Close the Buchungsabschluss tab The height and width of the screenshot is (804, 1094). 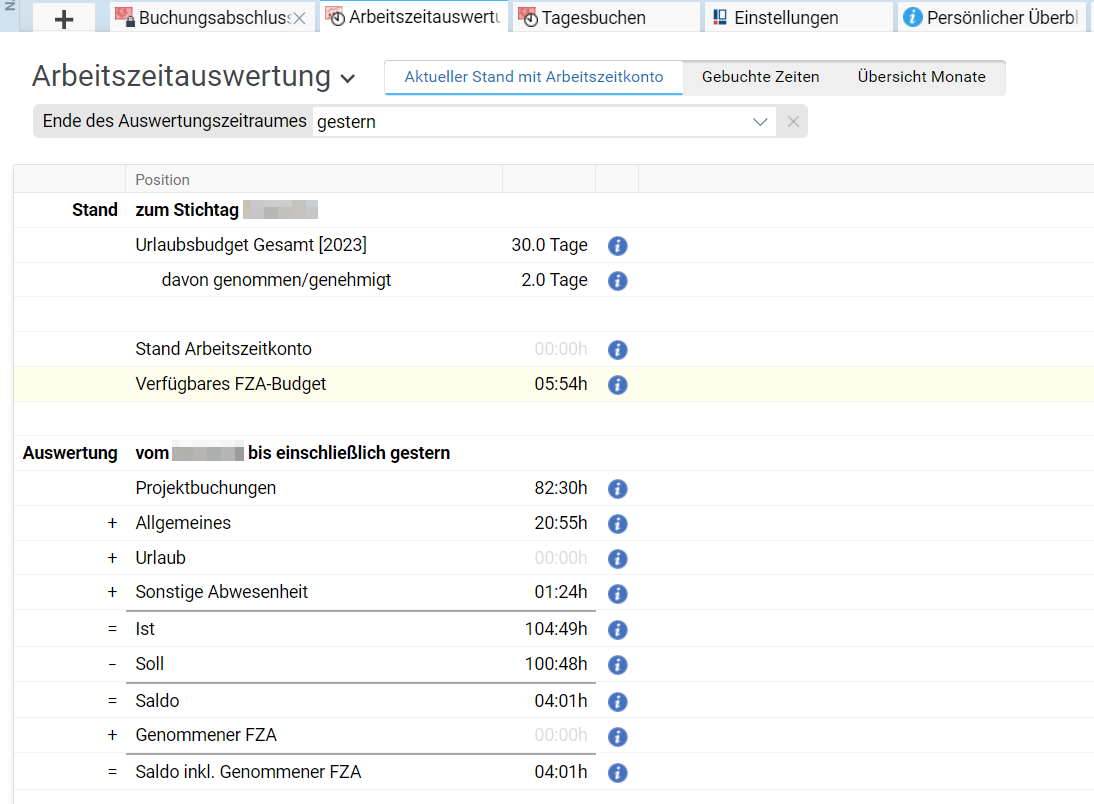click(299, 18)
